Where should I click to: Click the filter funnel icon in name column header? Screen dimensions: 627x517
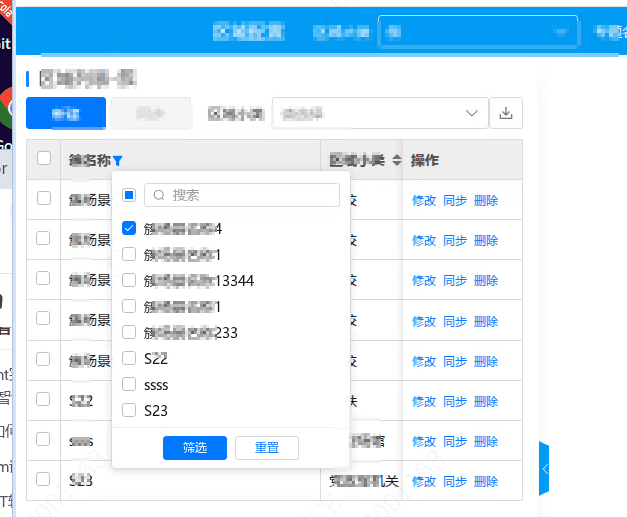(117, 161)
